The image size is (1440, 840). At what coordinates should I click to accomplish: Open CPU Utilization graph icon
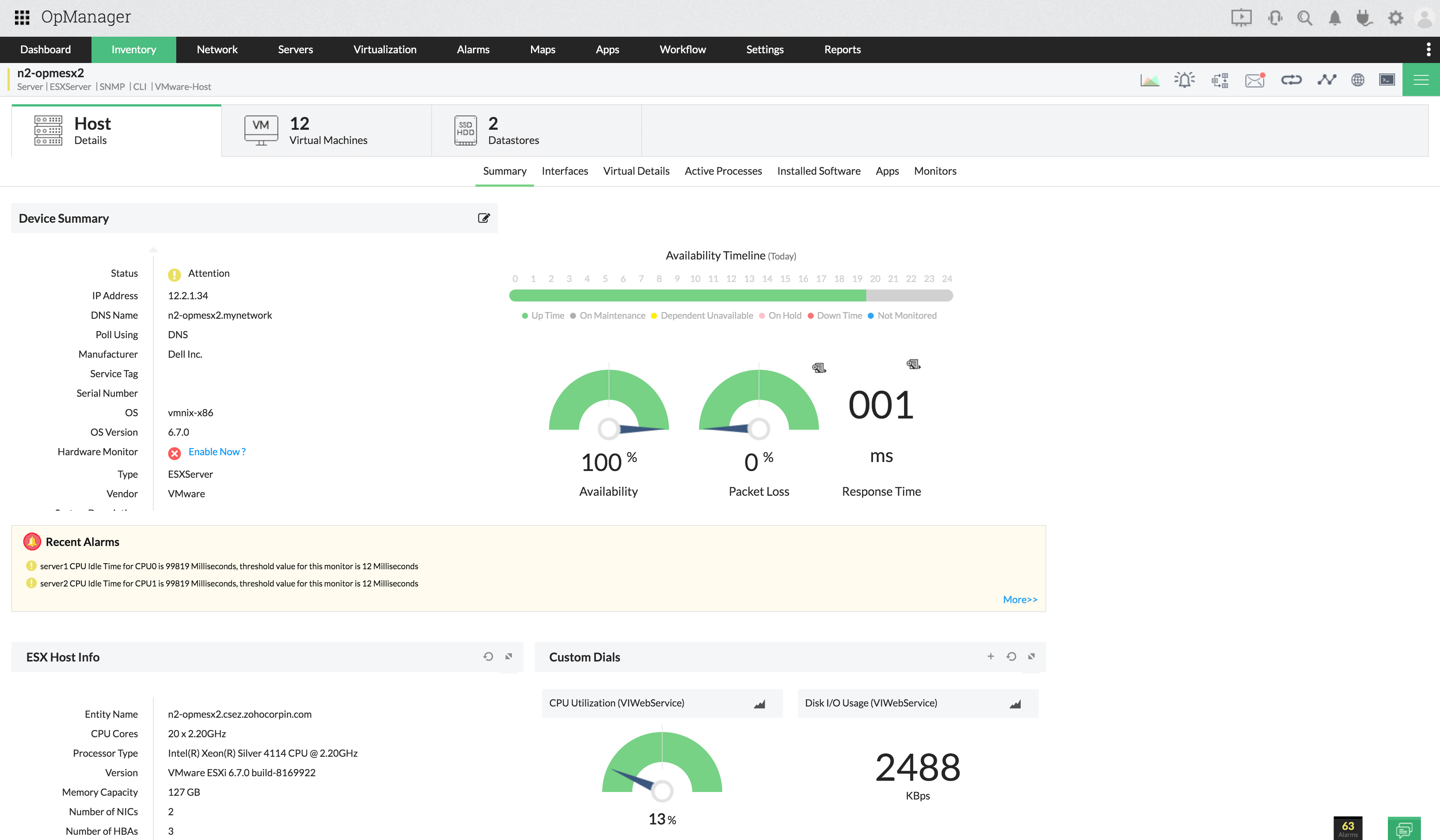pos(759,704)
